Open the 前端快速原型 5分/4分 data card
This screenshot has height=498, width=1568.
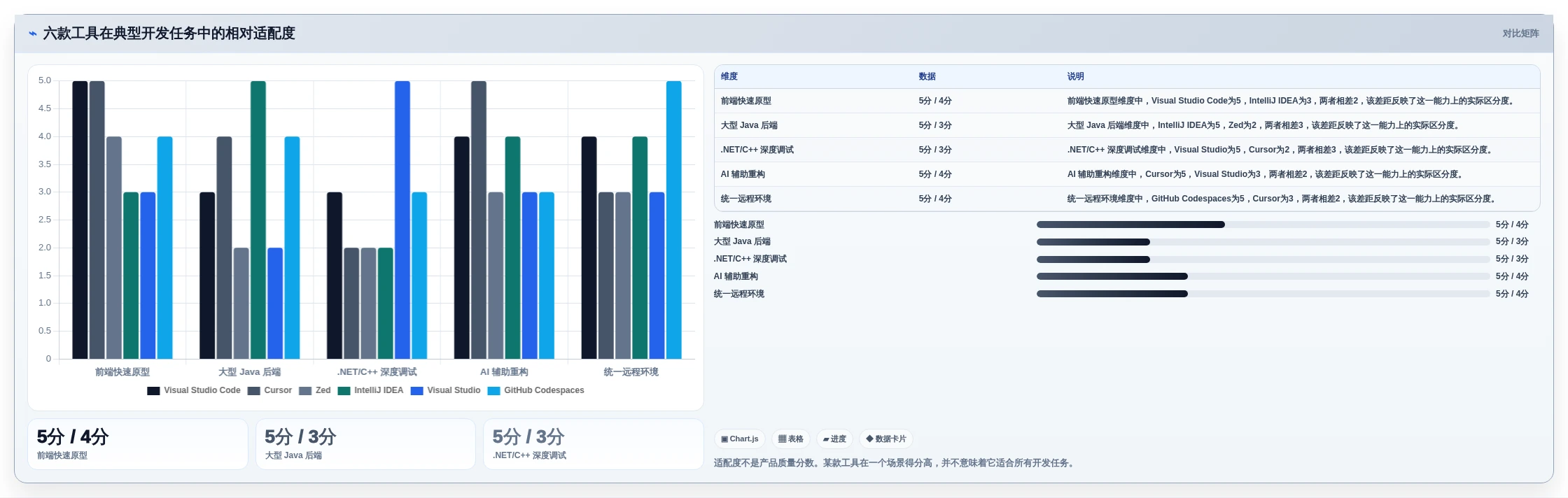pyautogui.click(x=138, y=444)
